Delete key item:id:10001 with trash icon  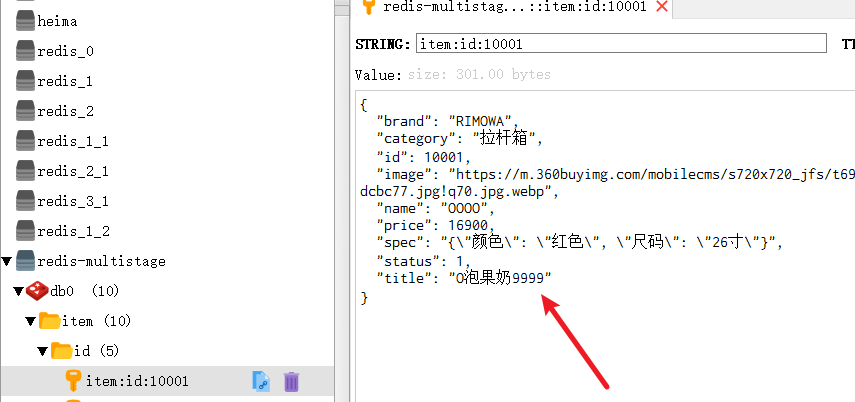coord(291,381)
